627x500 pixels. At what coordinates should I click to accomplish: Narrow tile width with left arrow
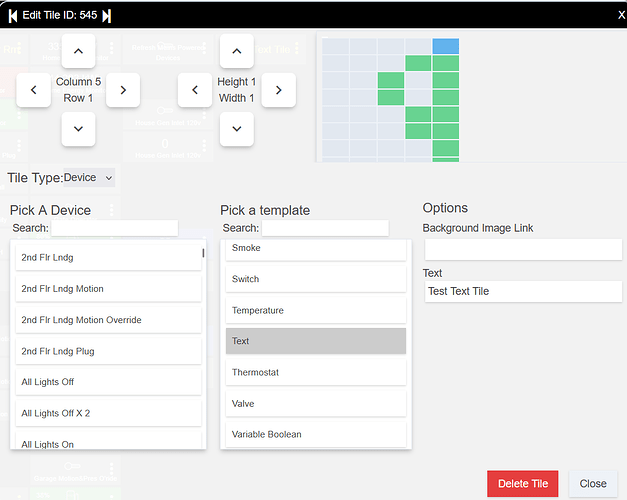[x=195, y=90]
